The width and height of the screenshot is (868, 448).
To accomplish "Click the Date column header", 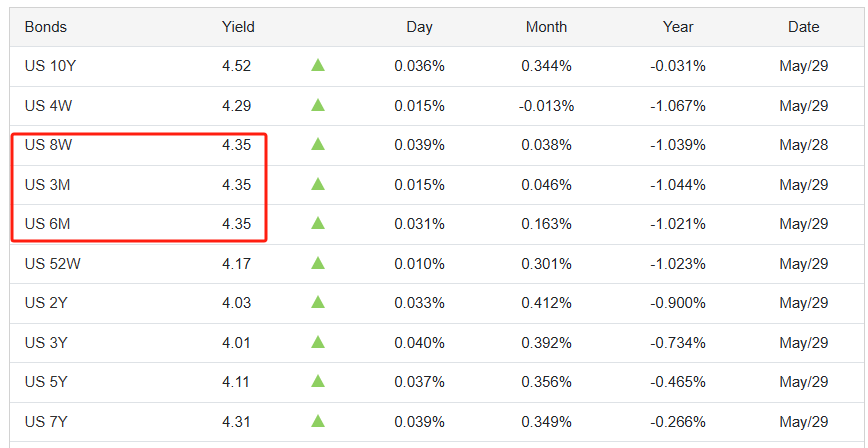I will coord(803,27).
